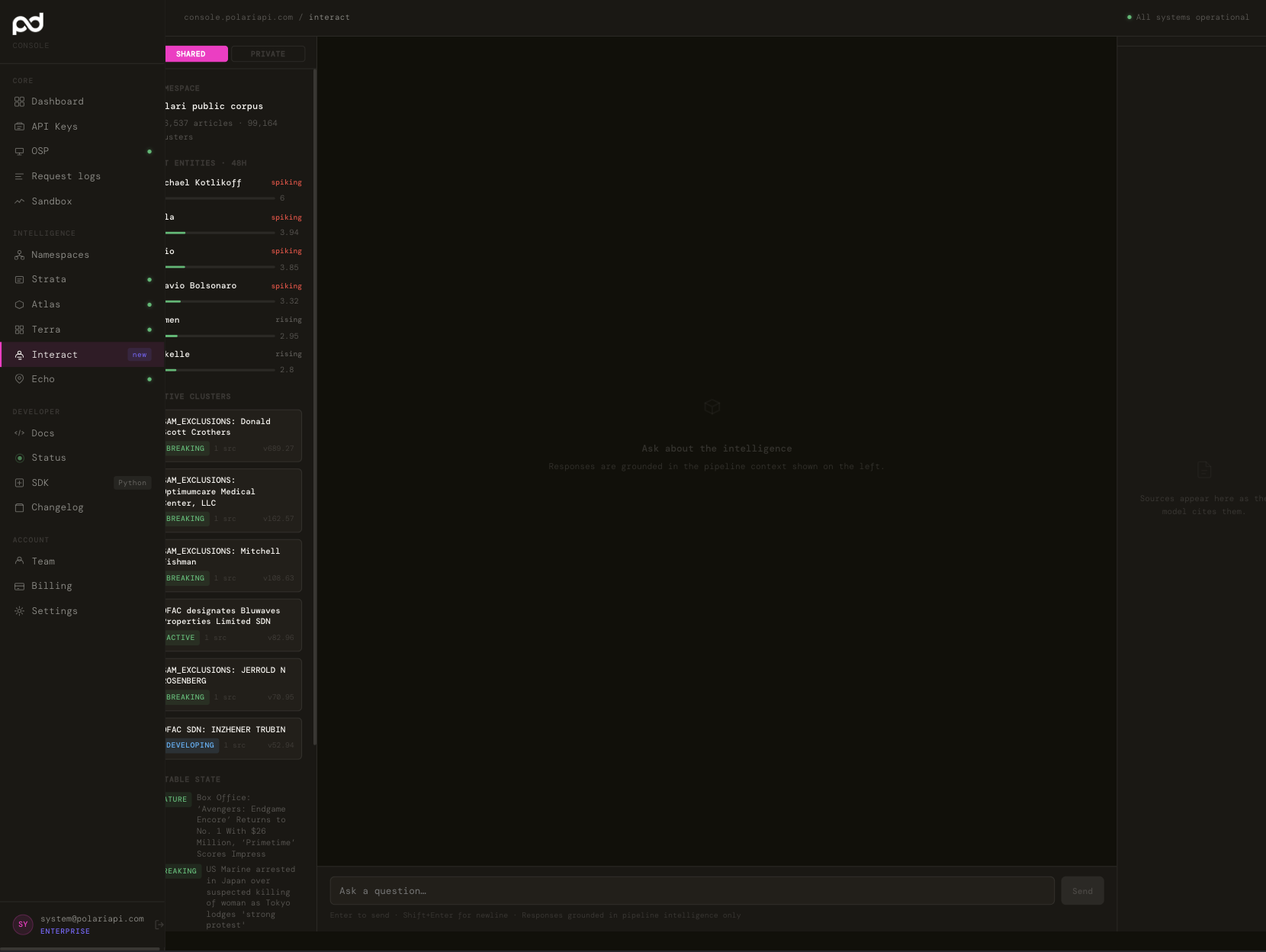Viewport: 1266px width, 952px height.
Task: Go to Billing in the sidebar
Action: click(x=82, y=586)
